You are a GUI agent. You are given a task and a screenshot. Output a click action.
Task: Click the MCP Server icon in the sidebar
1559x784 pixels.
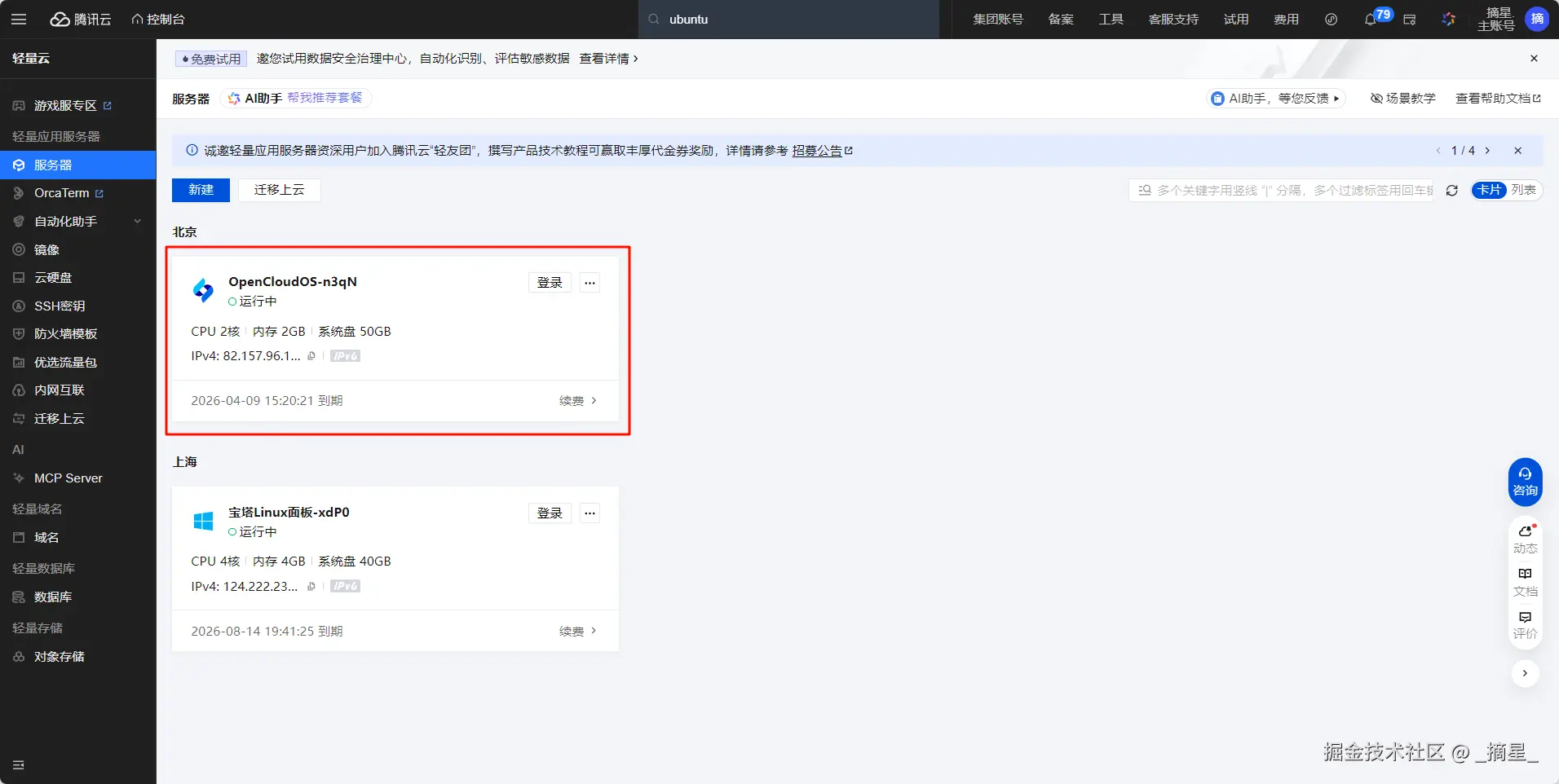point(19,478)
